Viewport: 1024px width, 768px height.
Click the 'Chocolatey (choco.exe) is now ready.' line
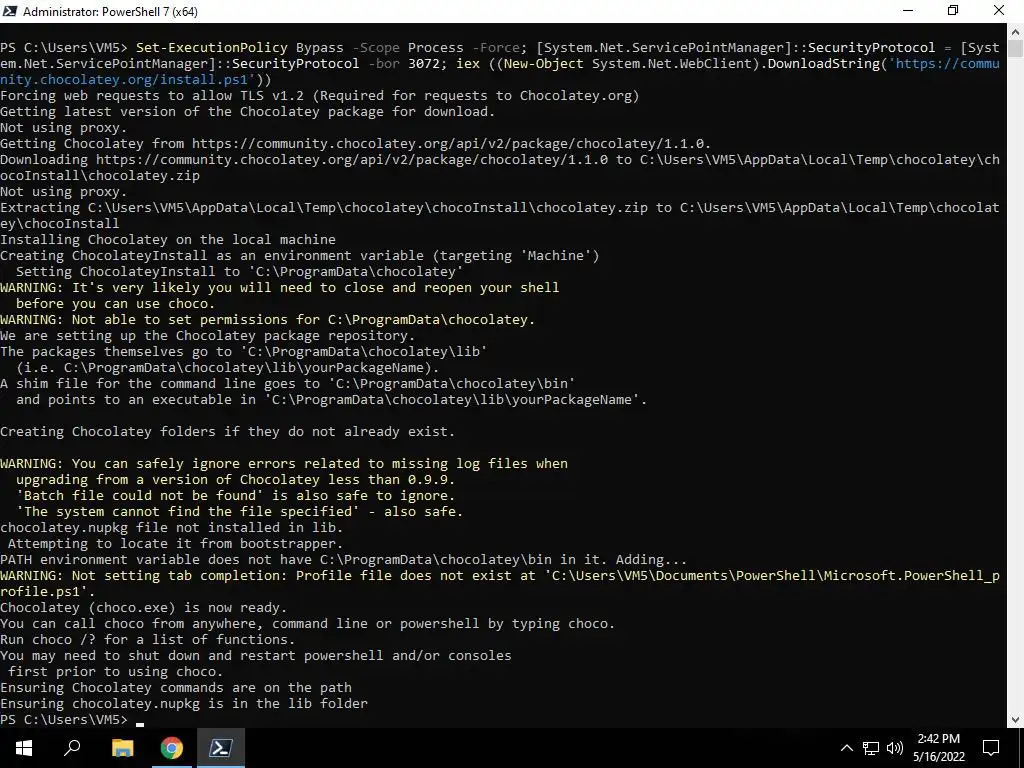click(144, 607)
